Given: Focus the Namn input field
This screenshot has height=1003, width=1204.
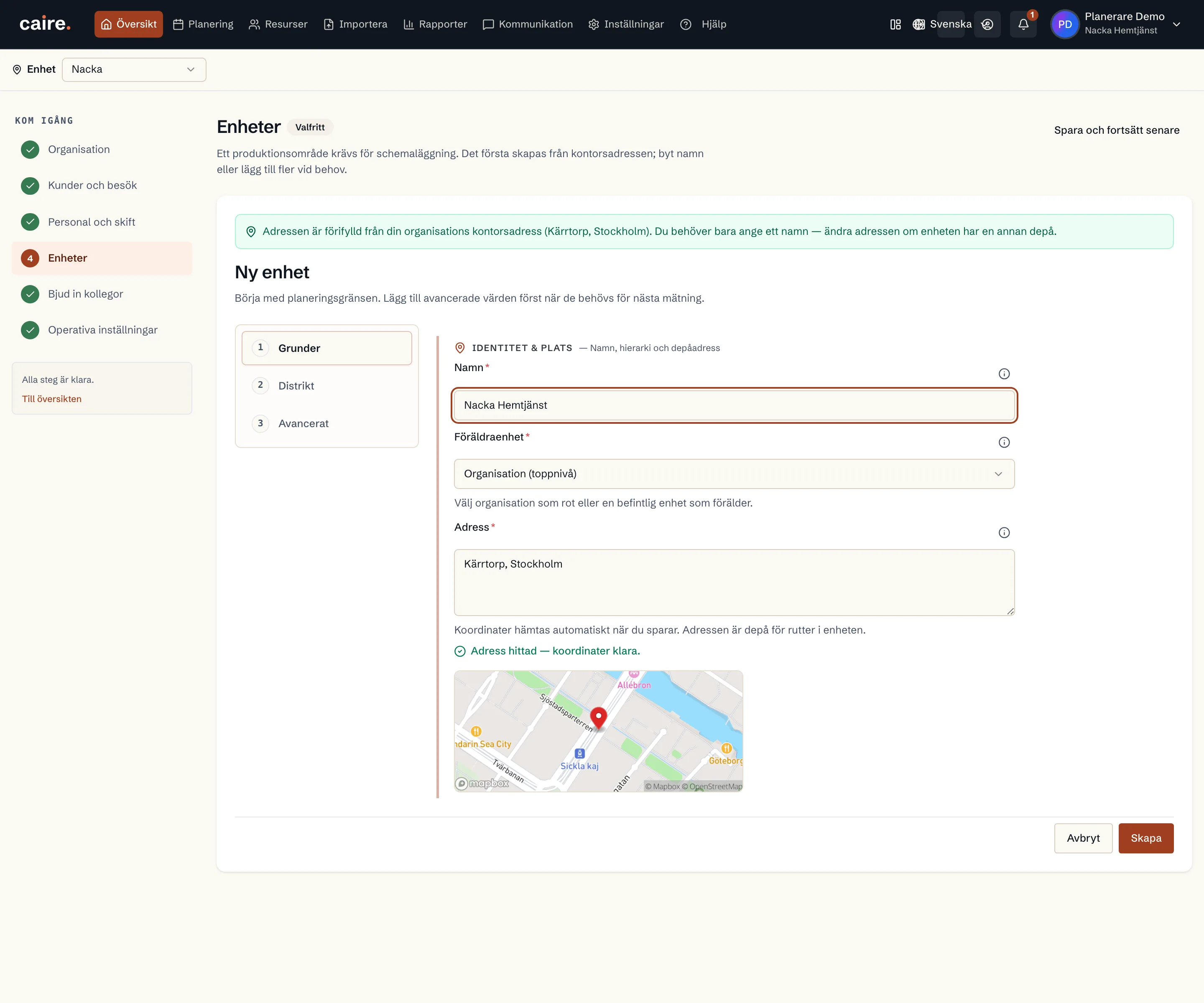Looking at the screenshot, I should point(734,405).
